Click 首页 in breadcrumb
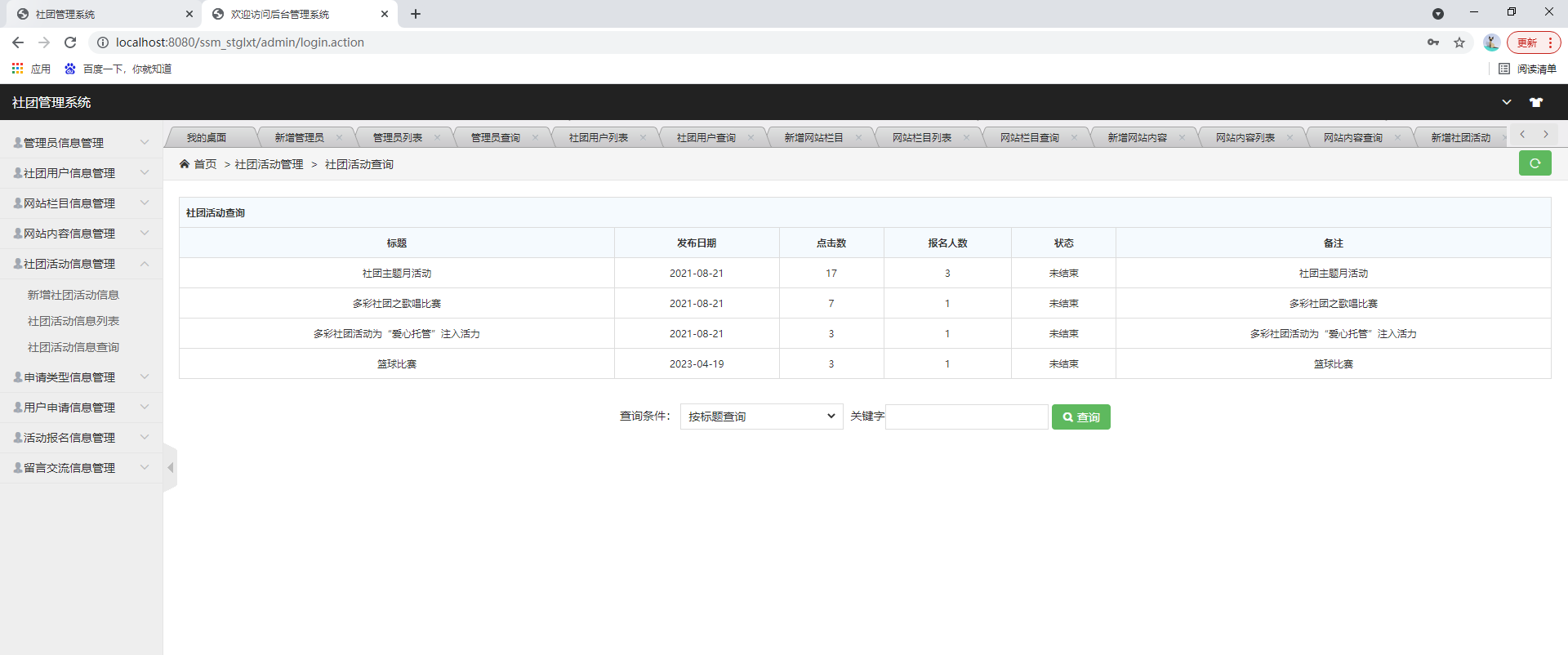 tap(205, 164)
